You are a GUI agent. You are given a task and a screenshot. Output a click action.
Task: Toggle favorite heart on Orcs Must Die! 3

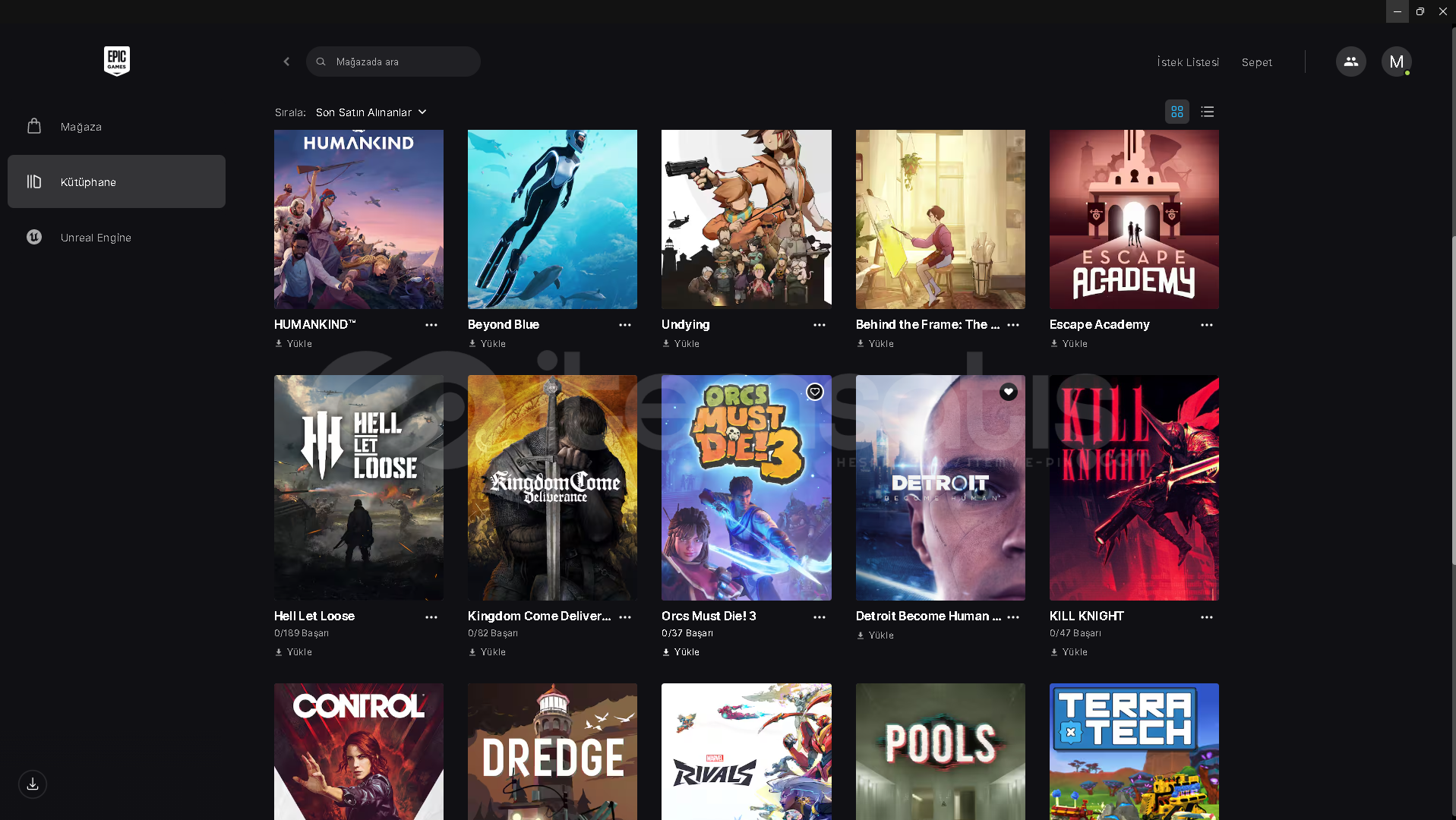point(815,392)
